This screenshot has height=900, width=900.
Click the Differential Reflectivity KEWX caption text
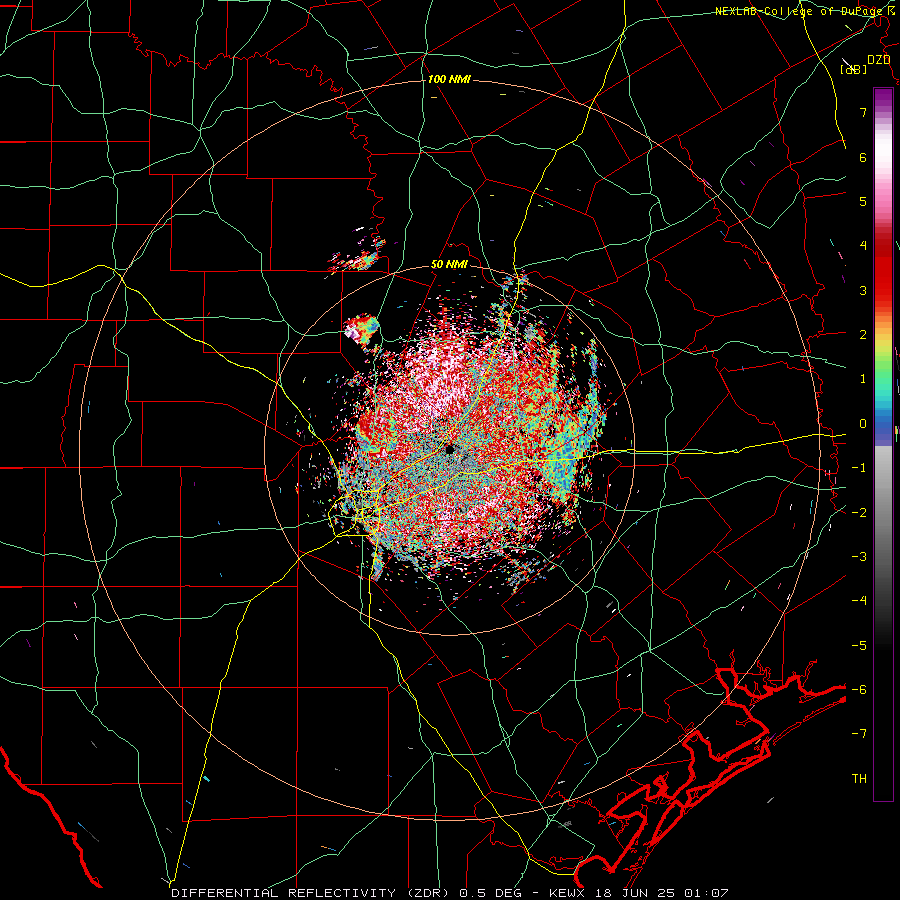pyautogui.click(x=449, y=893)
